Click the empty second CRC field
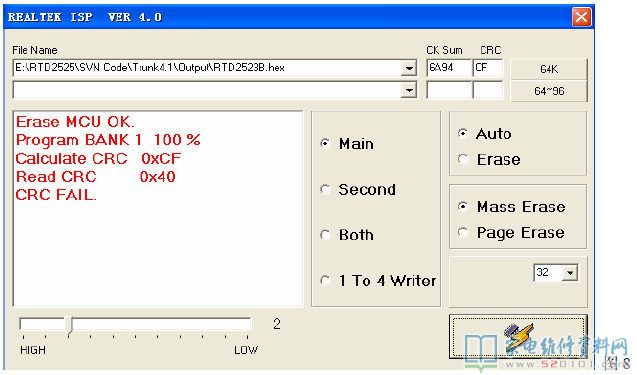 click(488, 90)
